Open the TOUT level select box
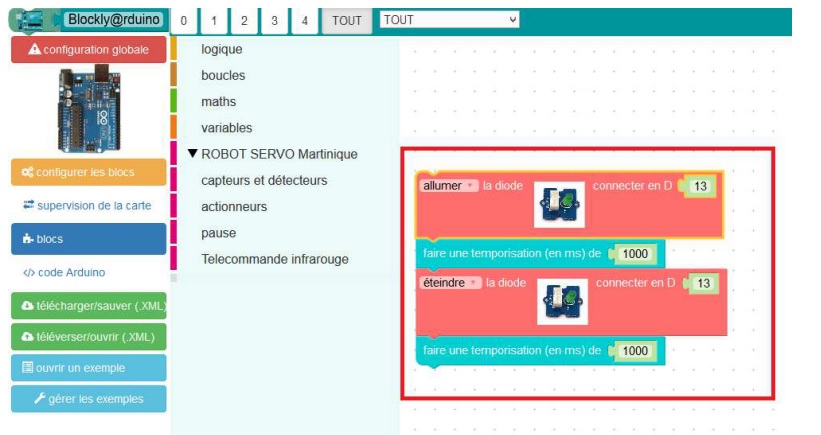The width and height of the screenshot is (821, 435). point(450,19)
